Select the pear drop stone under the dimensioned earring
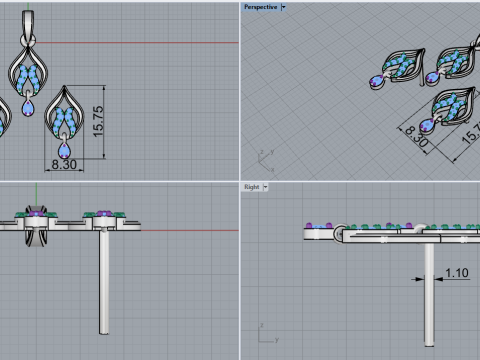 (x=64, y=150)
